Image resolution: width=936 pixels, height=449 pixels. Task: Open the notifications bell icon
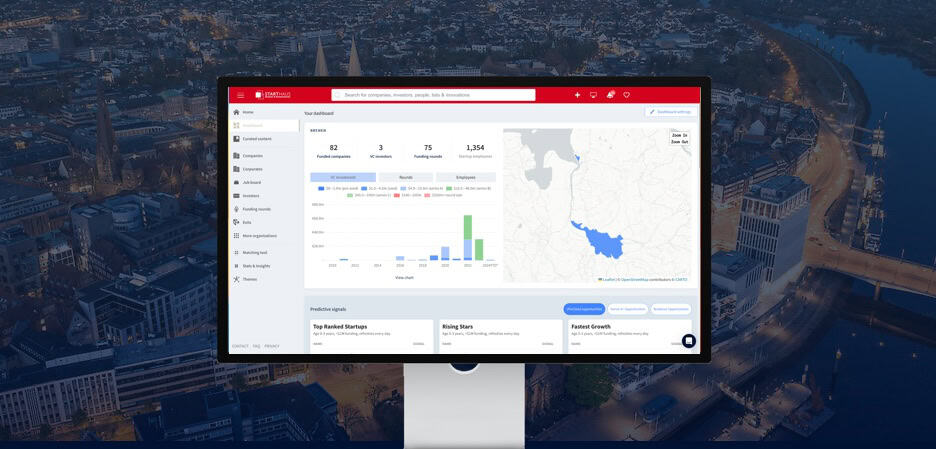pos(610,94)
